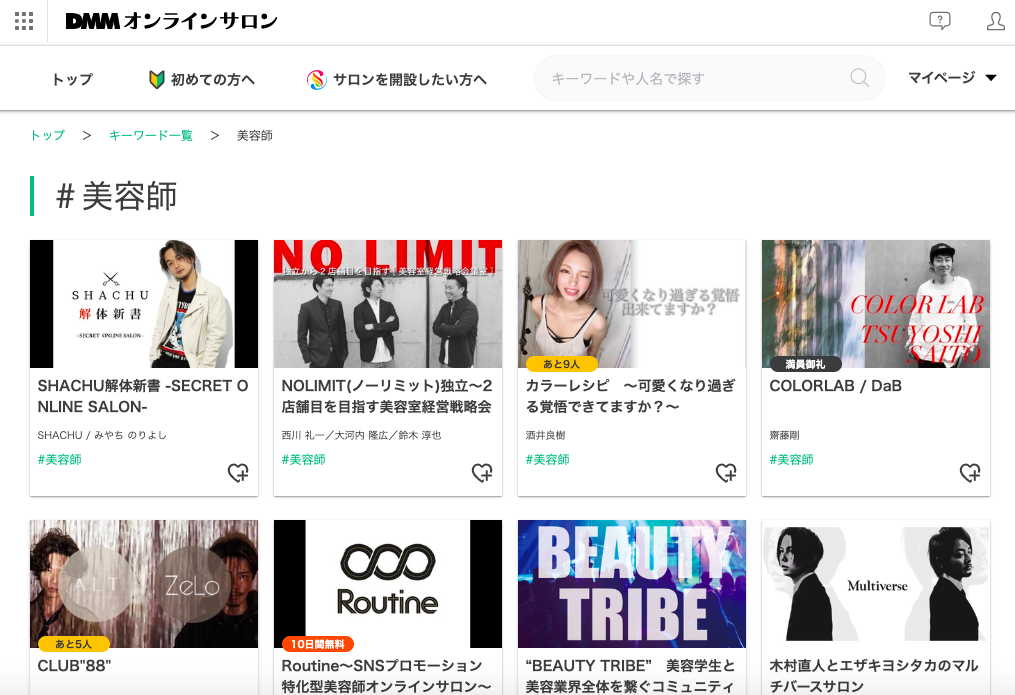Click #美容師 tag under SHACHU card
Image resolution: width=1015 pixels, height=695 pixels.
(59, 459)
